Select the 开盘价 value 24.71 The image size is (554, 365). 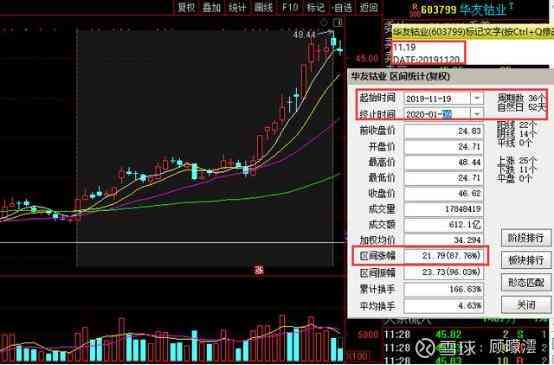443,146
